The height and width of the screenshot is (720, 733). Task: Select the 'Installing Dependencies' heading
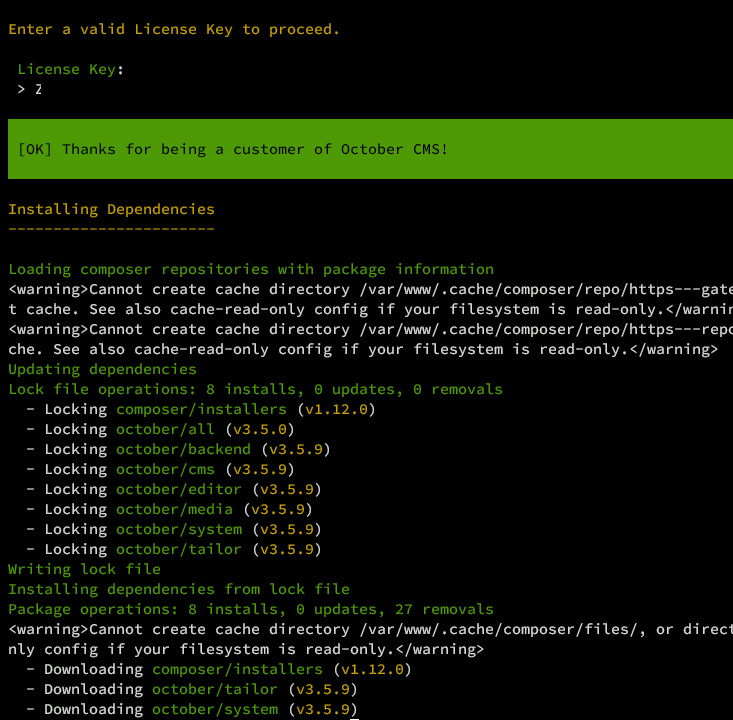click(x=111, y=209)
